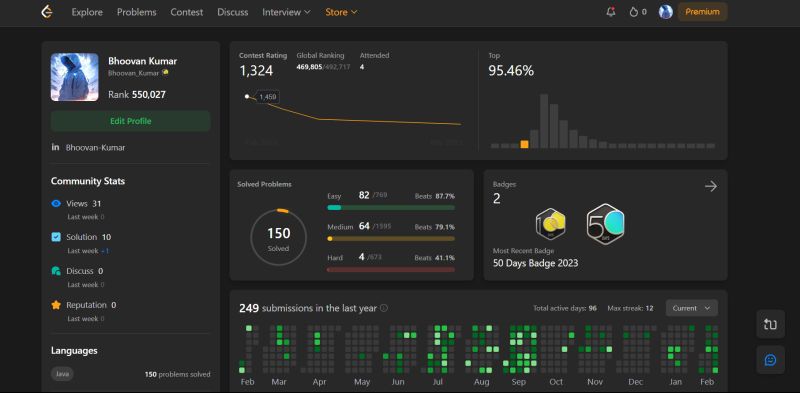
Task: Click the Edit Profile button
Action: tap(131, 121)
